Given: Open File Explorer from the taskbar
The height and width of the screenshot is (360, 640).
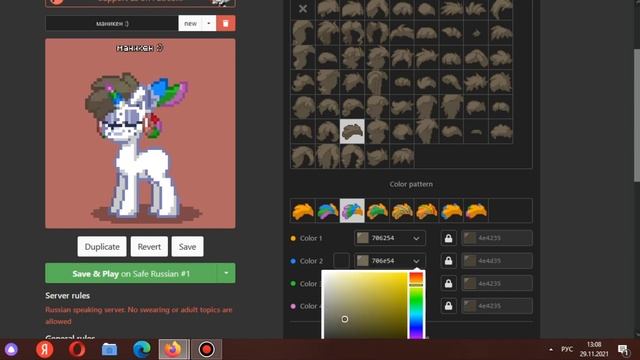Looking at the screenshot, I should pos(109,349).
